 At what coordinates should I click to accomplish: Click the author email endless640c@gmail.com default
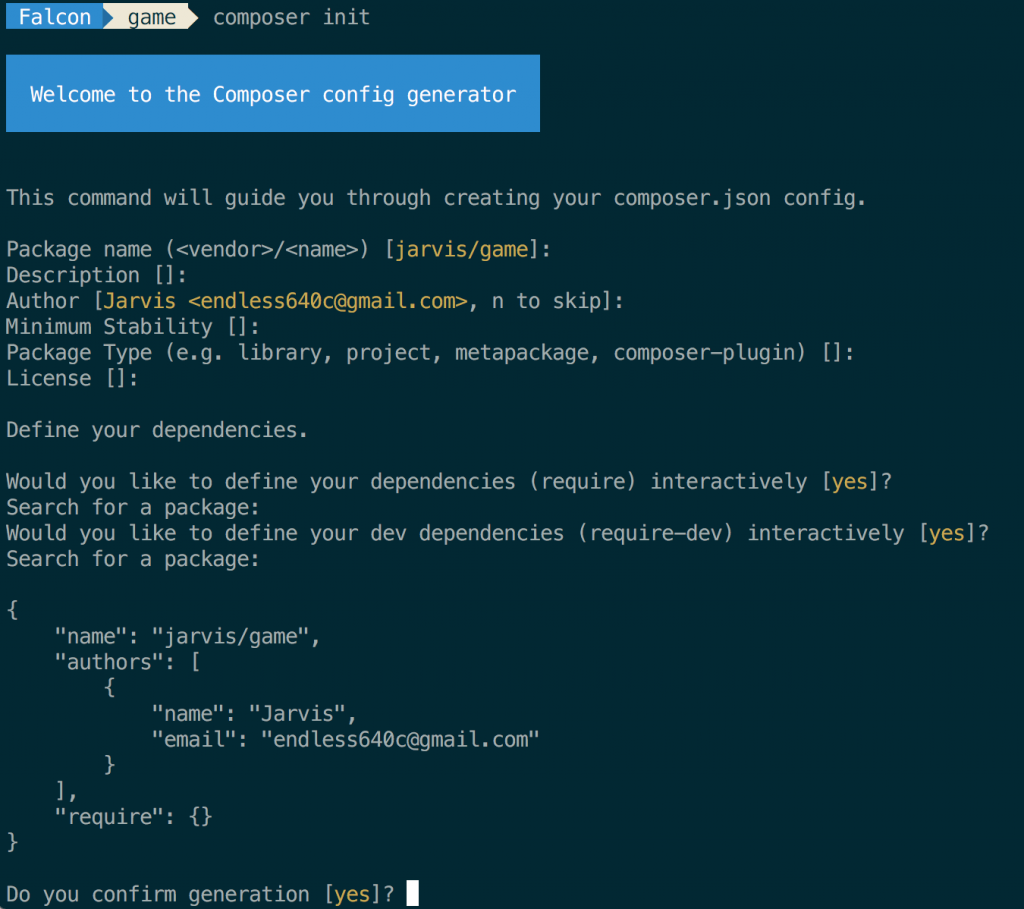click(328, 301)
